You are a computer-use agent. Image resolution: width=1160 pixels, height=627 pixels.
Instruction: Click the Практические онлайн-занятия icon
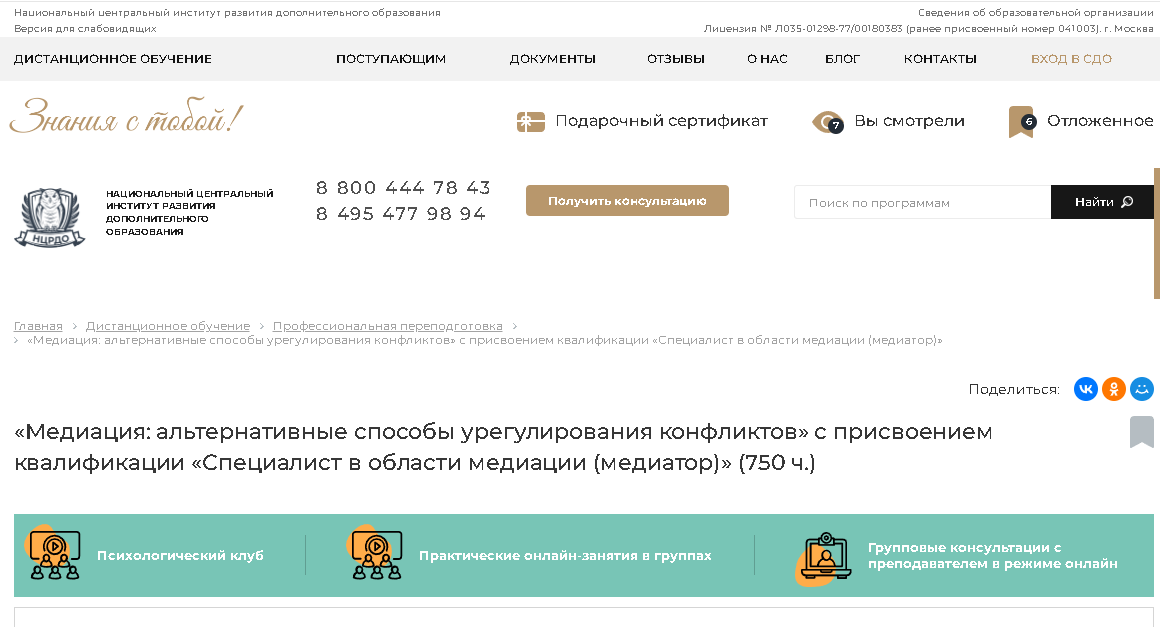(375, 554)
